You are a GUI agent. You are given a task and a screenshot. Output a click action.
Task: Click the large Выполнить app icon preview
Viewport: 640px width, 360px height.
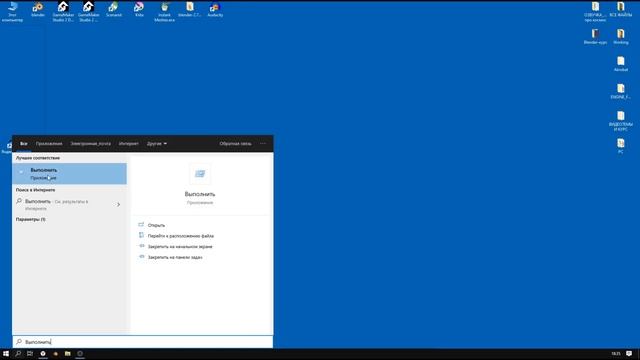point(200,174)
